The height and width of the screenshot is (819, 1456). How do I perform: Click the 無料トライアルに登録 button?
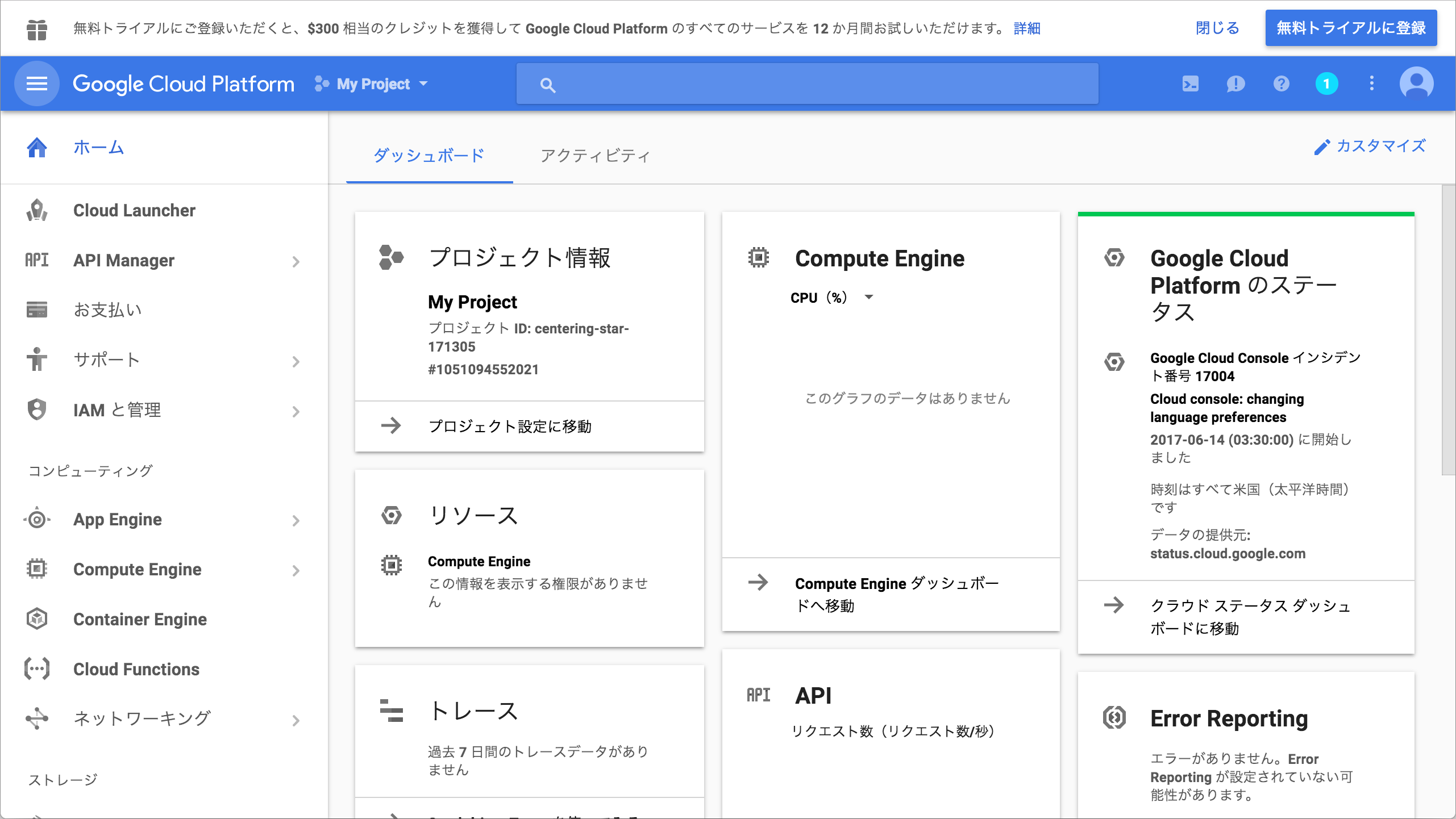coord(1351,28)
